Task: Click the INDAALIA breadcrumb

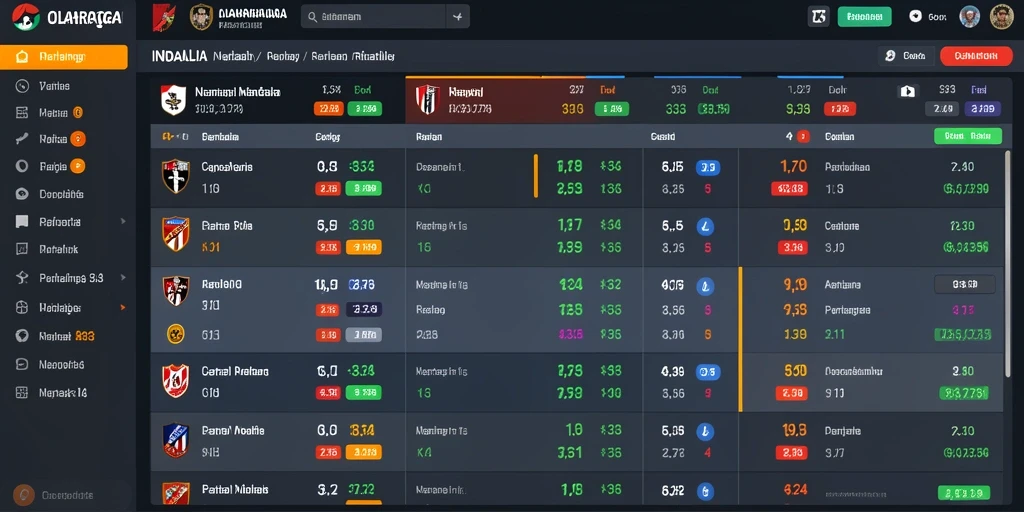Action: 180,57
